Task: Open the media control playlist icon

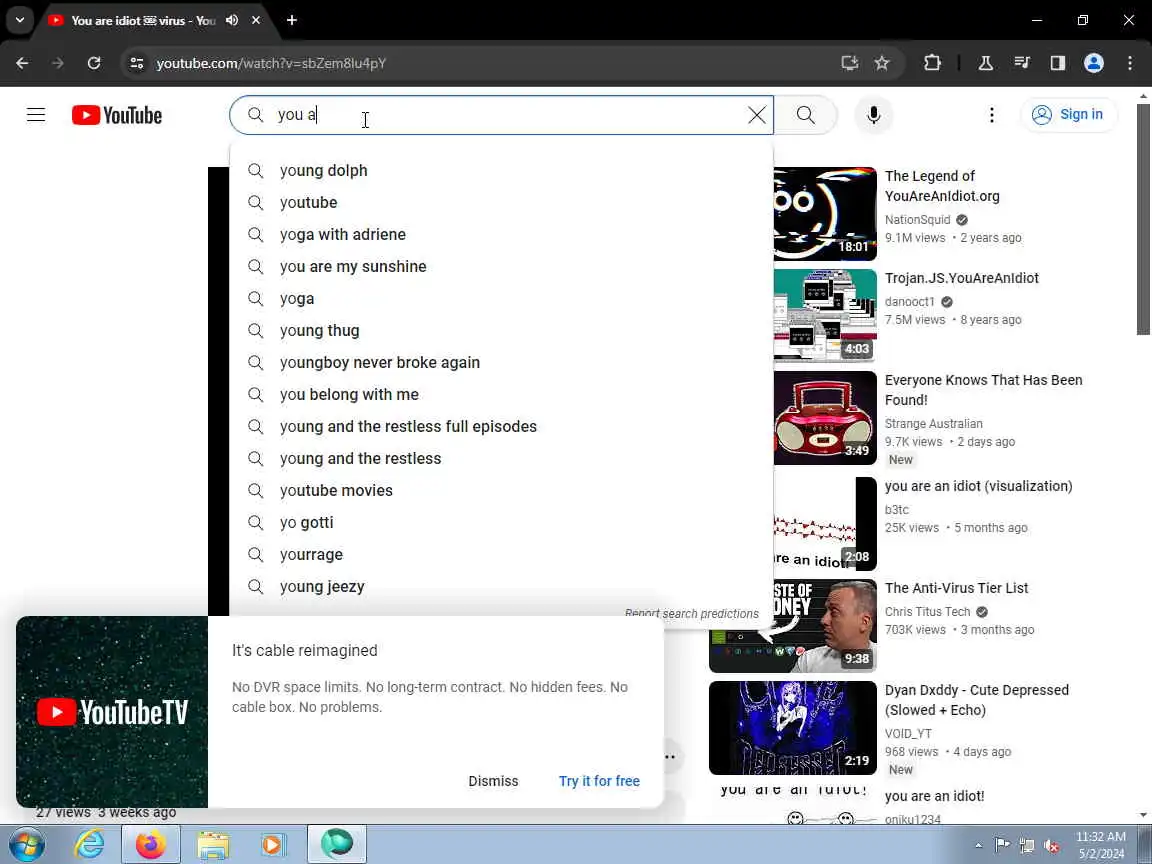Action: tap(1022, 63)
